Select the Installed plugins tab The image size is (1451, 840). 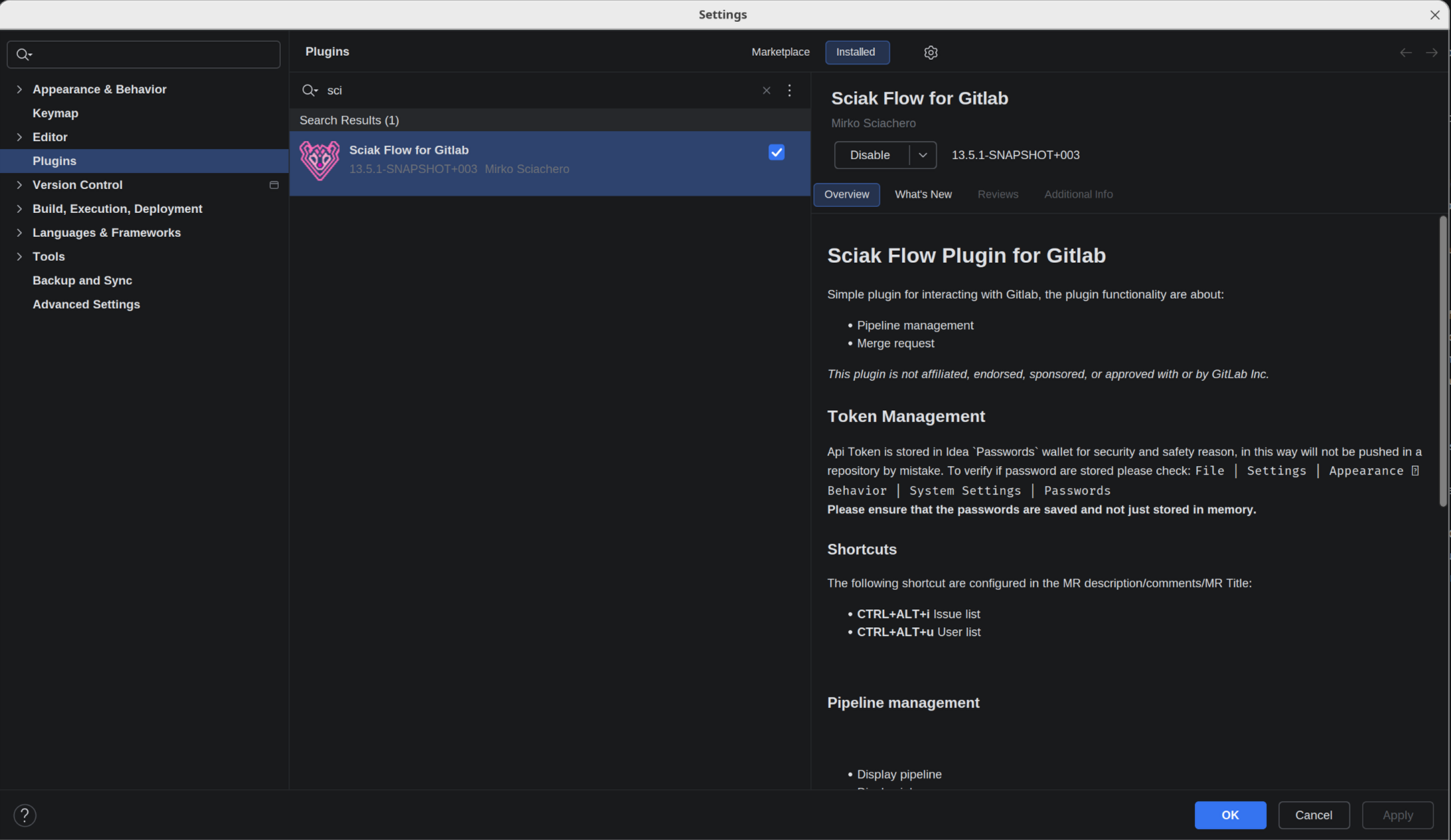coord(857,52)
